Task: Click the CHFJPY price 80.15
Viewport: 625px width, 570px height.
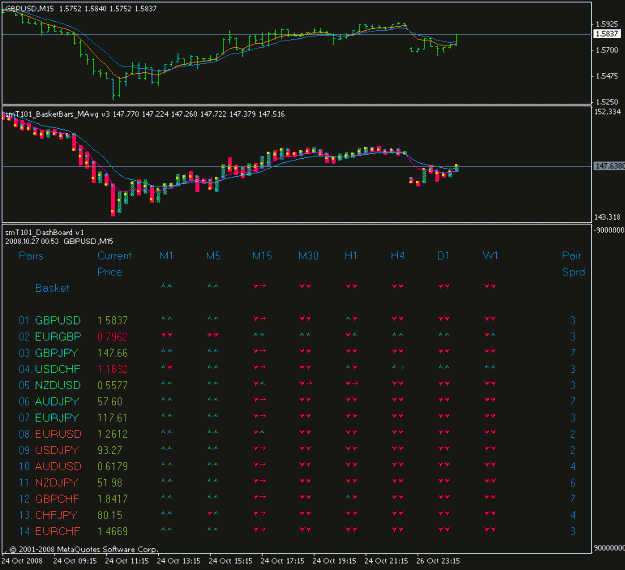Action: pos(110,515)
